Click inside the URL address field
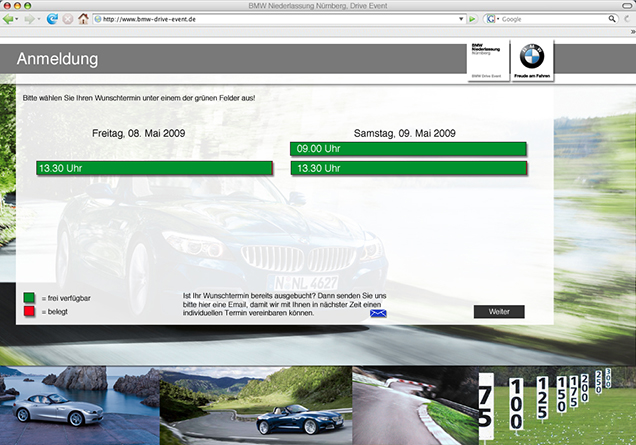This screenshot has height=445, width=636. 270,19
